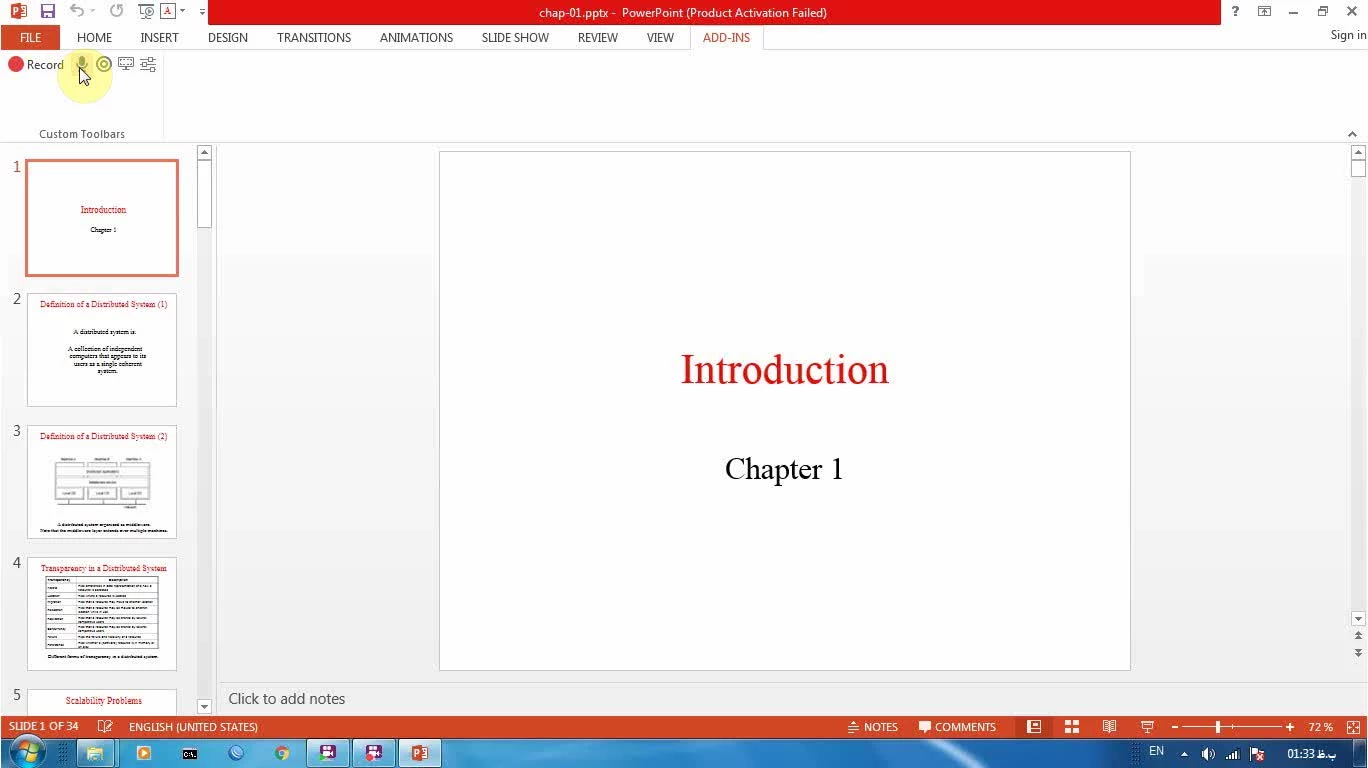Click the screen region selection icon
Image resolution: width=1368 pixels, height=768 pixels.
coord(126,64)
